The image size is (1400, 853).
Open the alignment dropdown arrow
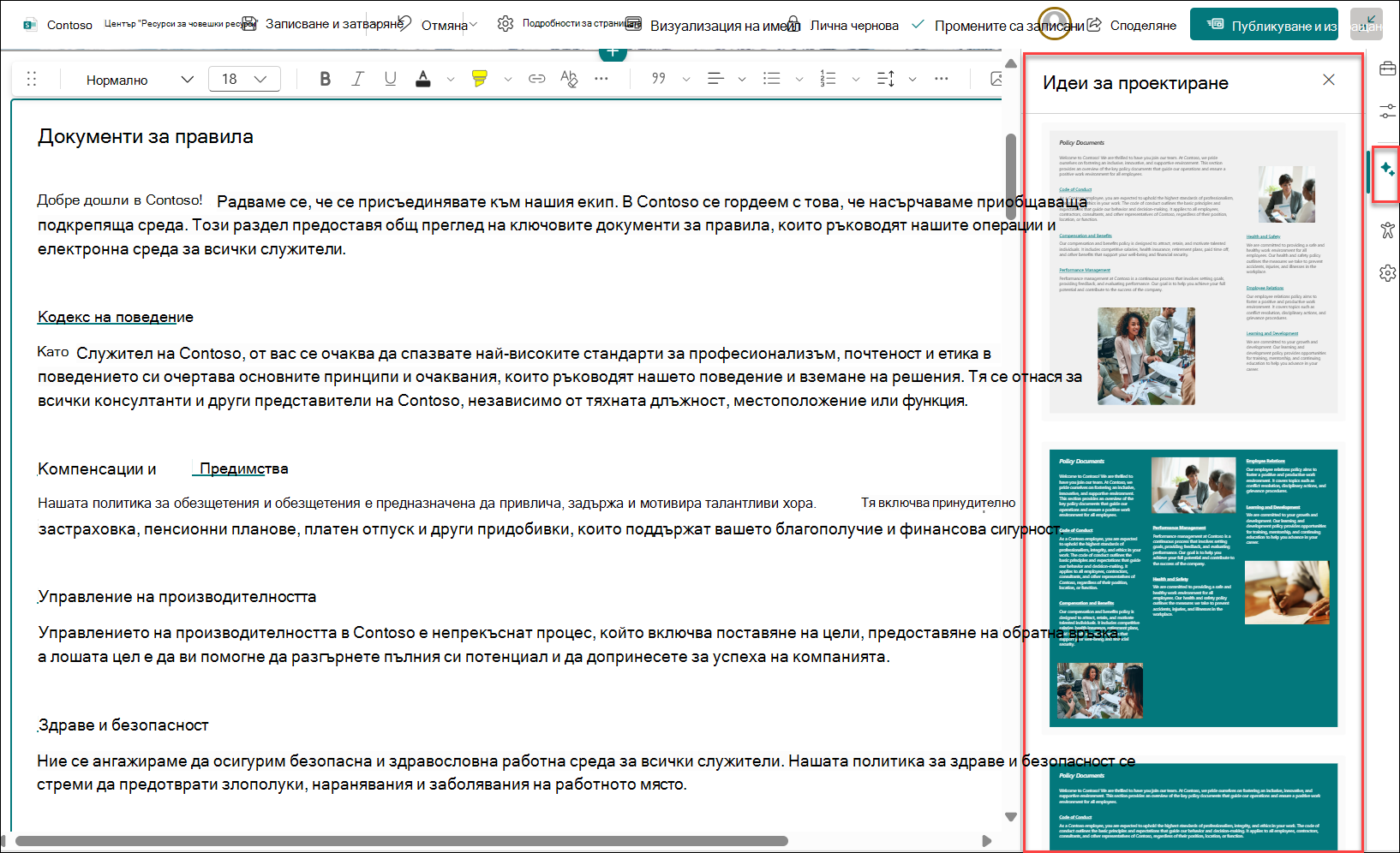[x=742, y=79]
